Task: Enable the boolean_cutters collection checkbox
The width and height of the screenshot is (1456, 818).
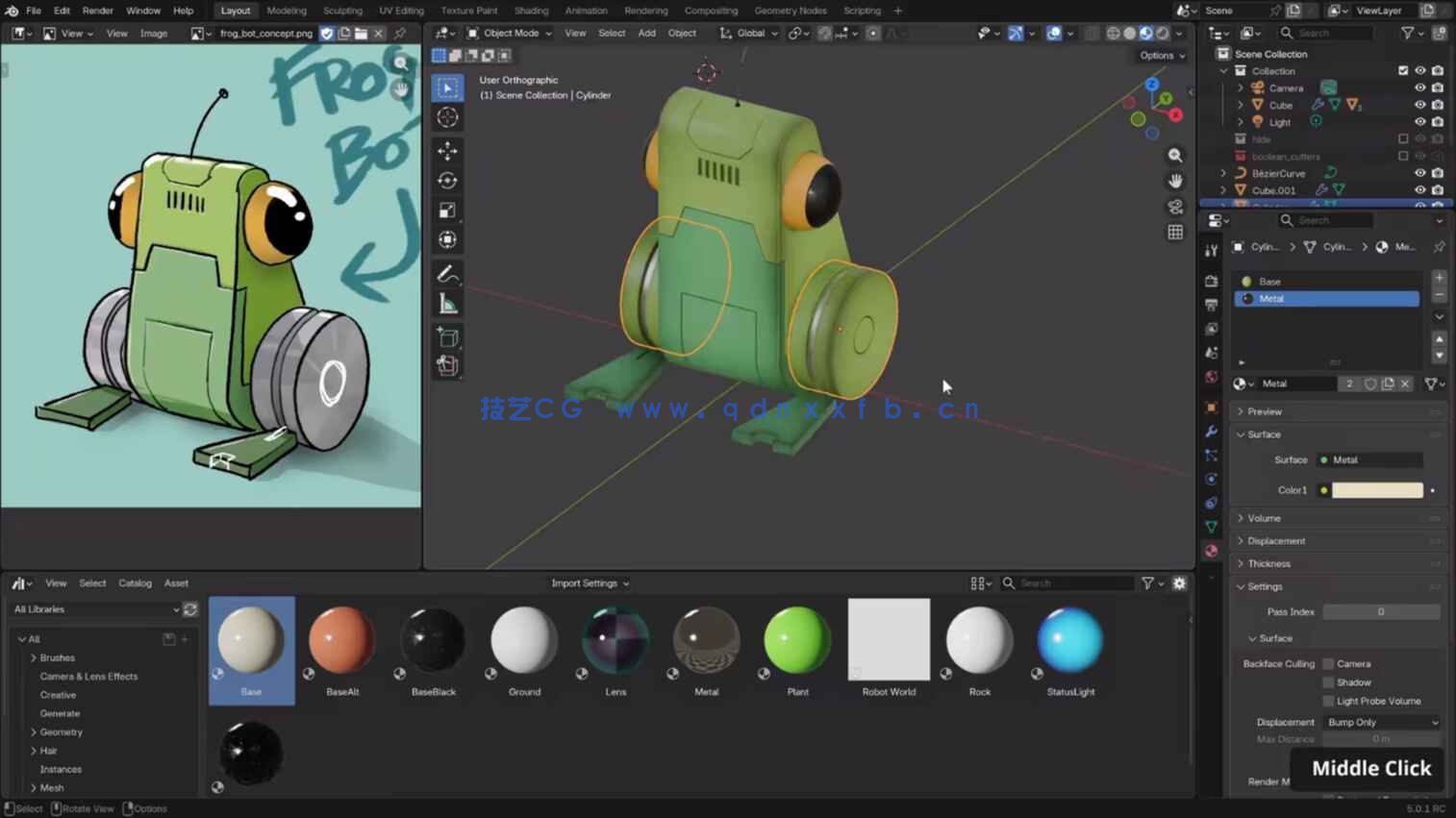Action: click(x=1403, y=156)
